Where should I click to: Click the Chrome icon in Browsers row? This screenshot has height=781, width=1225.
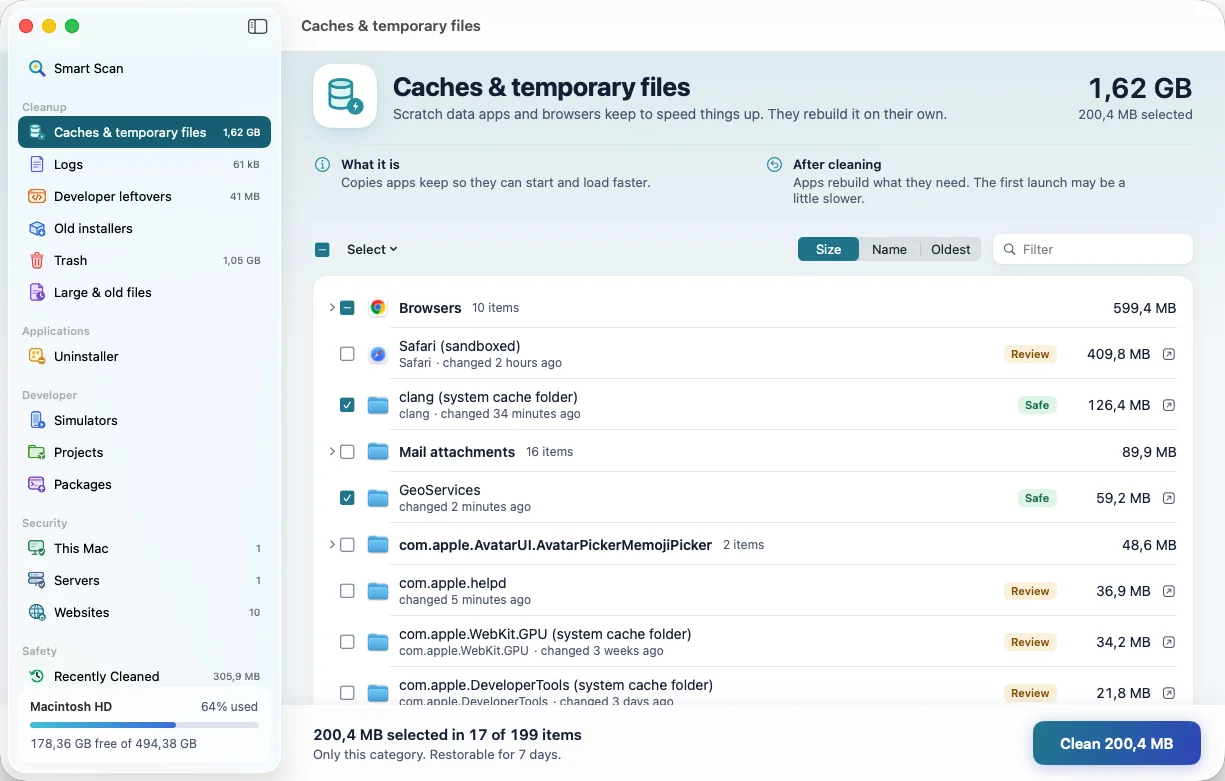tap(377, 308)
